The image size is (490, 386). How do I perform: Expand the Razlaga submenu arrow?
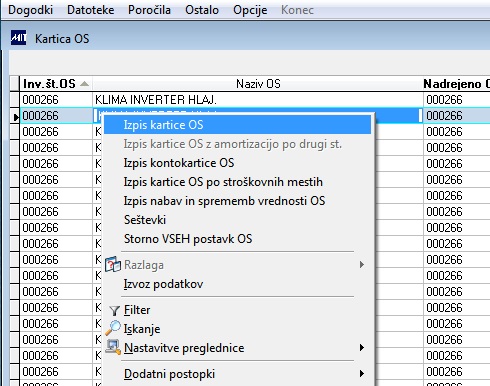(362, 265)
